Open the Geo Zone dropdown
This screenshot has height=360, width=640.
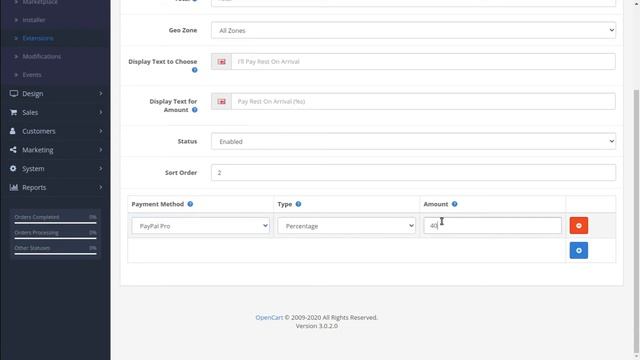coord(413,30)
